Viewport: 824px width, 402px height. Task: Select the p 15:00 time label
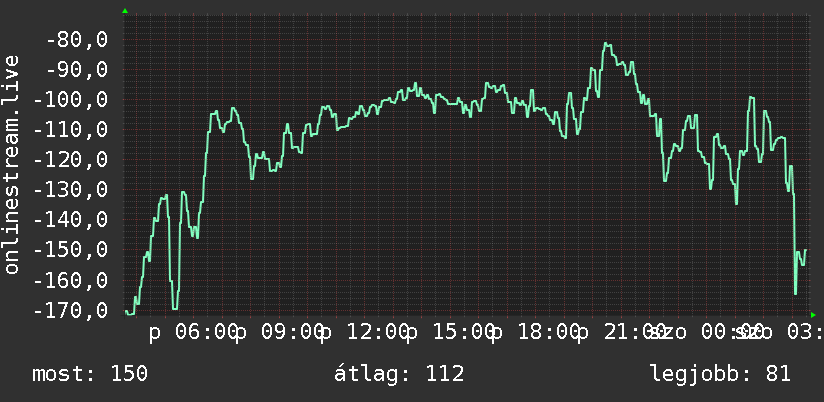[x=448, y=333]
